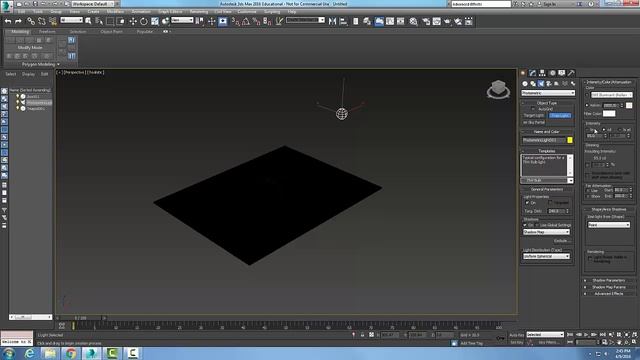Screen dimensions: 640x360
Task: Open the Hierarchy command panel tab
Action: coord(542,73)
